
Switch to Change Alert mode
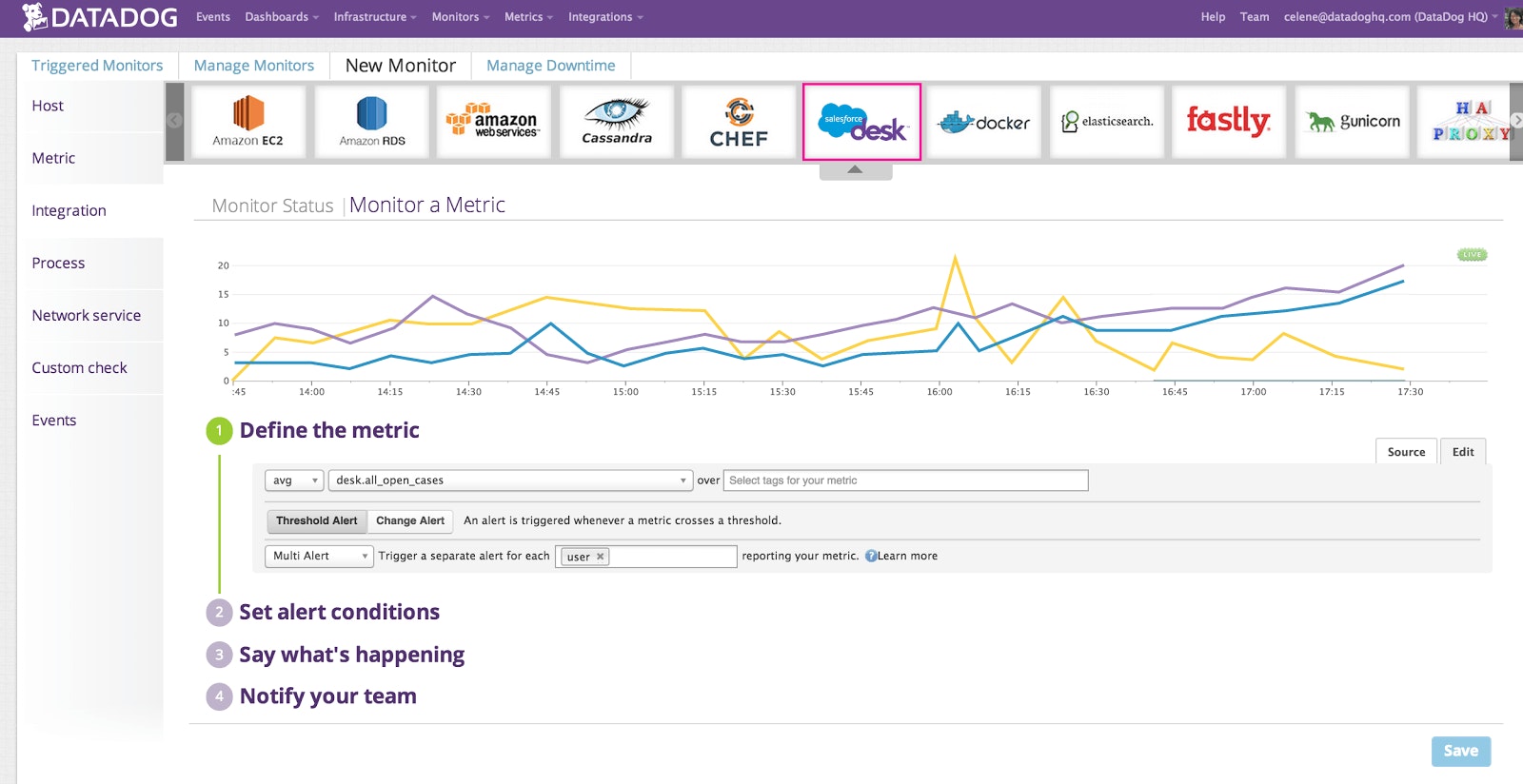(410, 520)
